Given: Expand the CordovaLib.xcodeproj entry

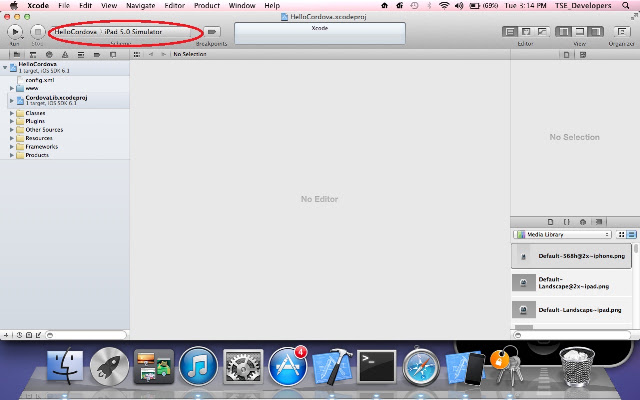Looking at the screenshot, I should 12,100.
